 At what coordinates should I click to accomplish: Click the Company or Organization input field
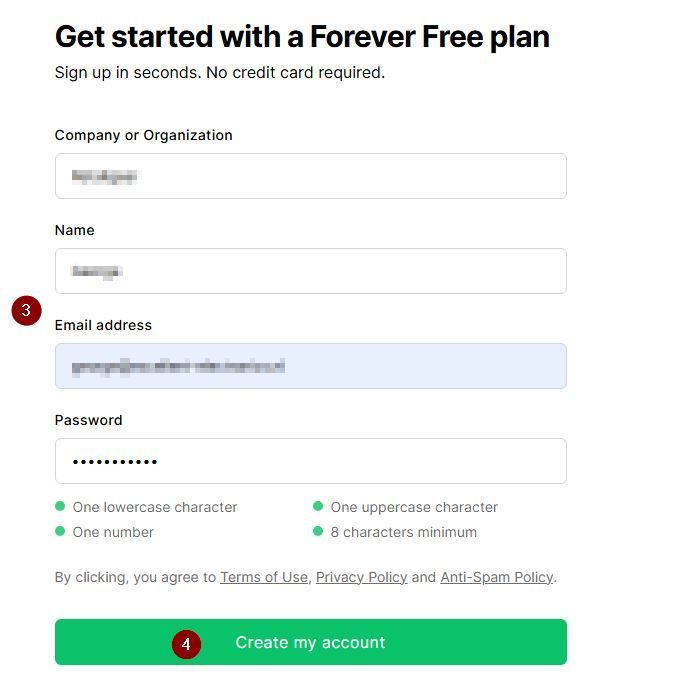310,176
